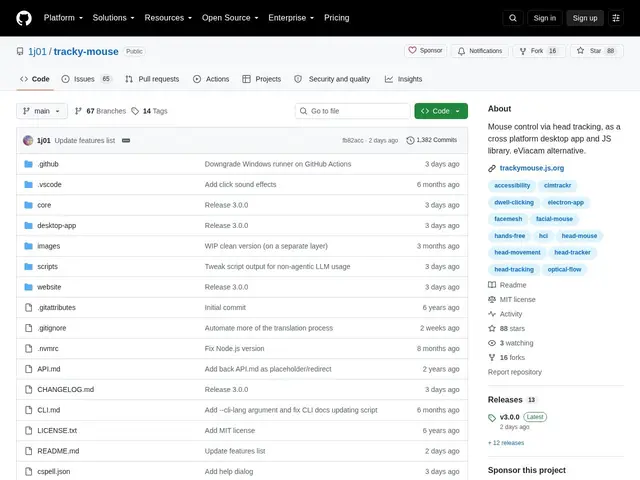
Task: Fork the repository
Action: pos(539,51)
